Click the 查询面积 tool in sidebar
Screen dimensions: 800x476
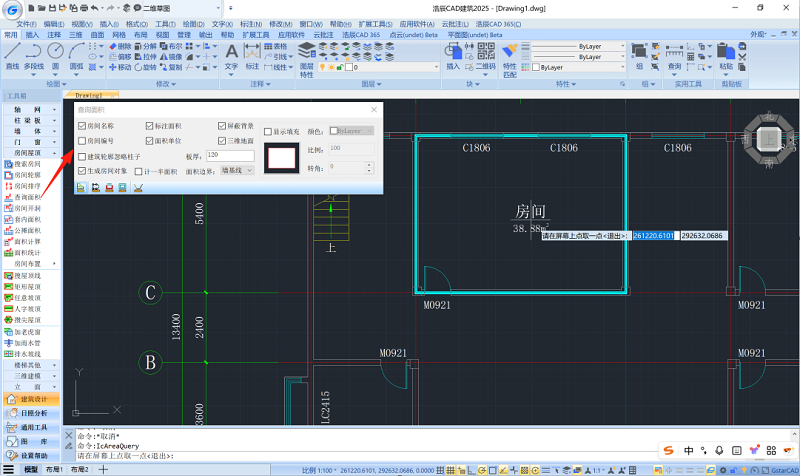[x=27, y=199]
